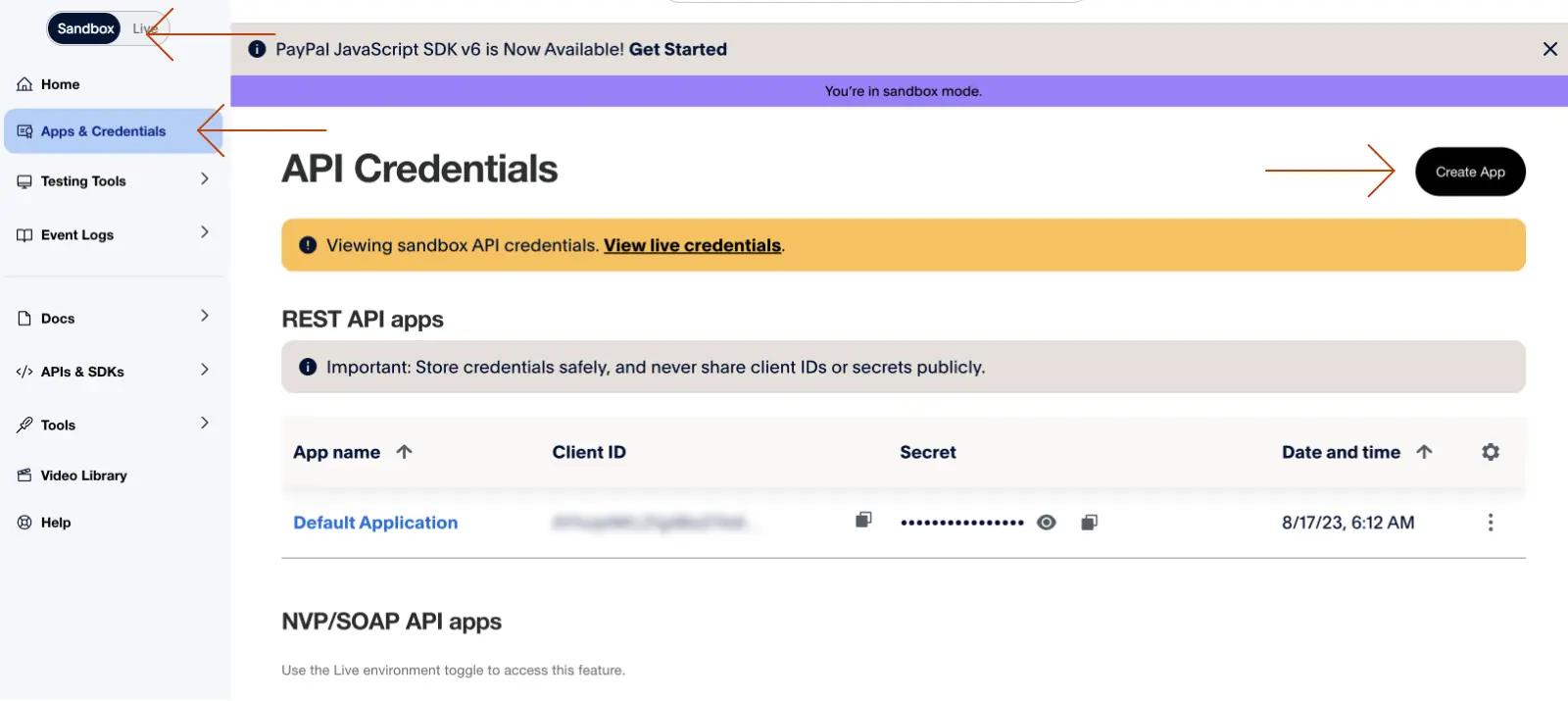
Task: Click the Secret column header
Action: point(928,452)
